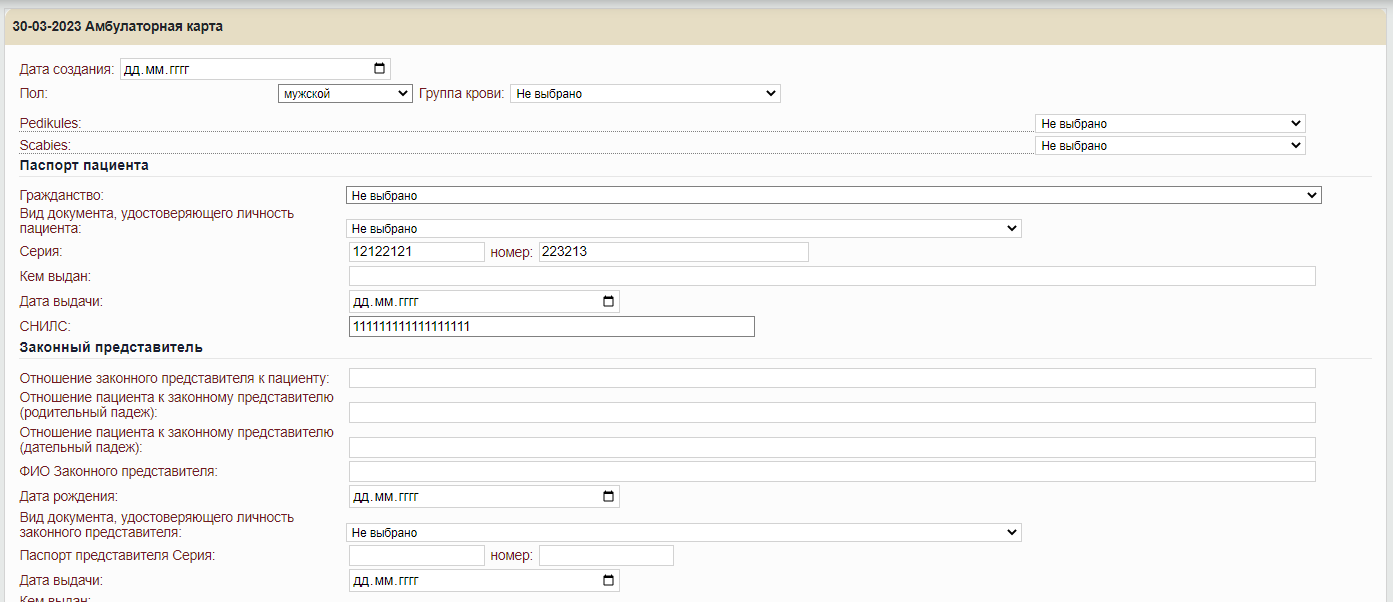Open calendar in representative's Дата выдачи field

click(608, 581)
